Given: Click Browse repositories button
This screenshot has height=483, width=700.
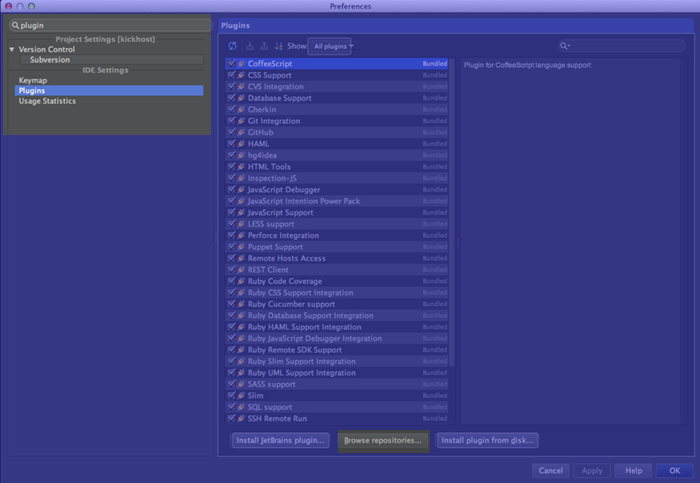Looking at the screenshot, I should [x=383, y=440].
